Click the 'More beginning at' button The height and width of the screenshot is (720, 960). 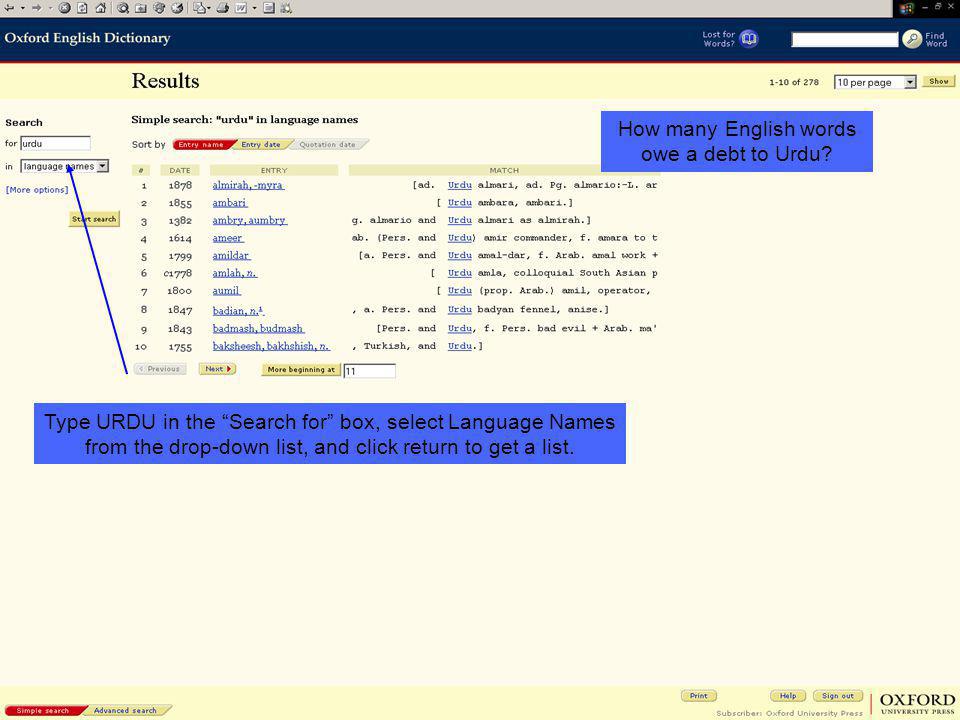click(301, 370)
